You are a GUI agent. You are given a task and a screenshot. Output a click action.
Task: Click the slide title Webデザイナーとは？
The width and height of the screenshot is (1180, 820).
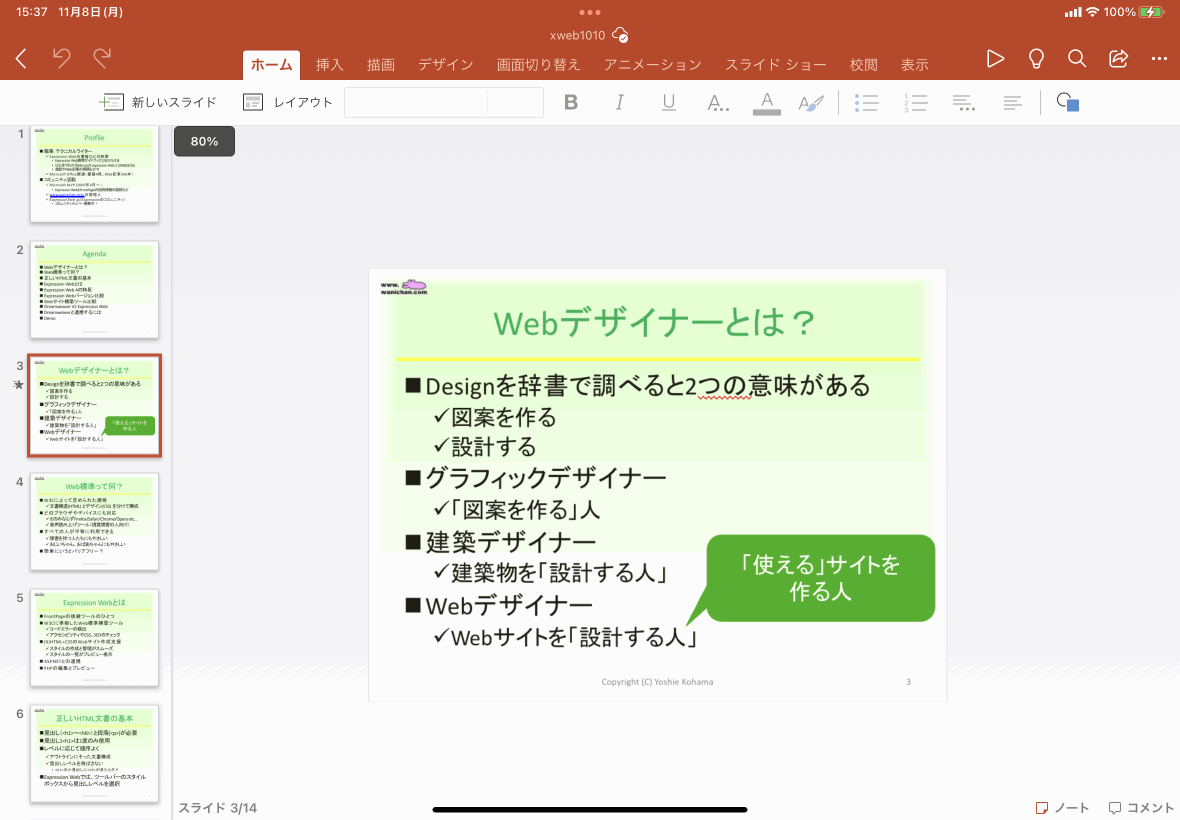pos(654,323)
